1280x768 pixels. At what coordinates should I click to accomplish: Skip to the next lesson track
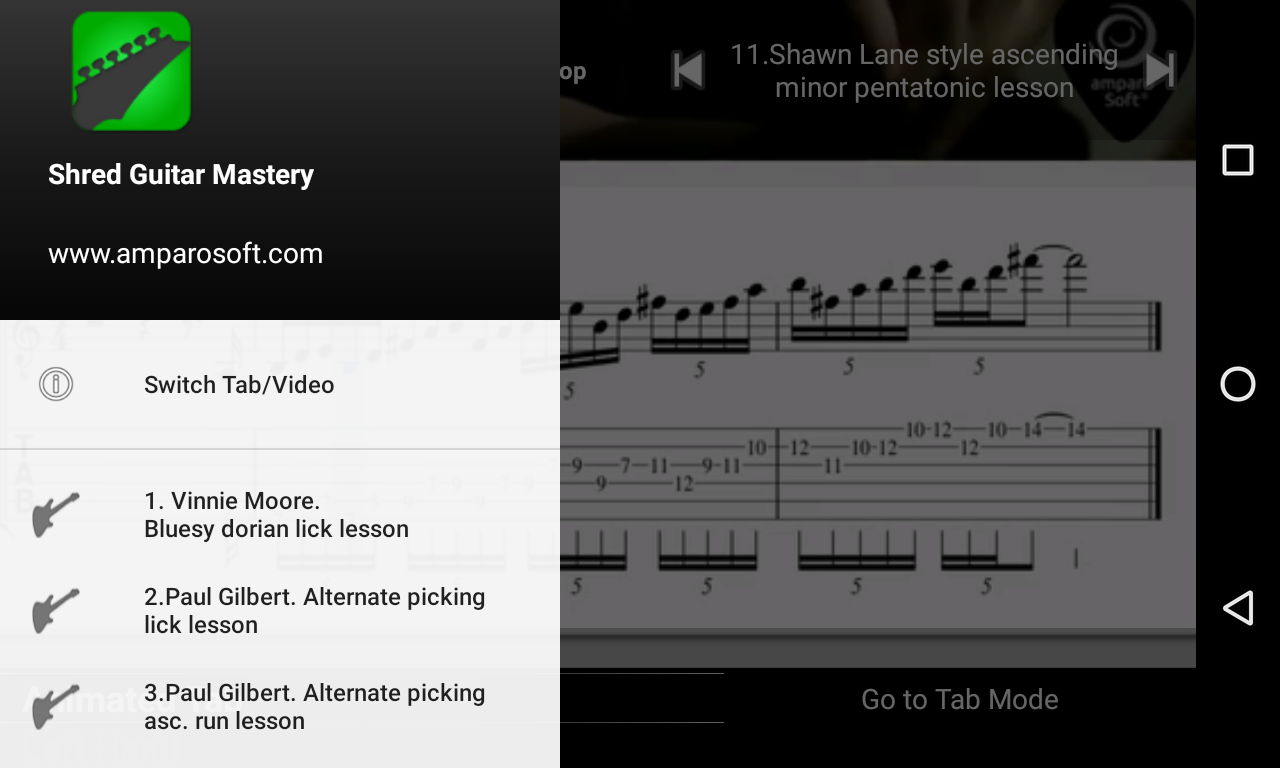[1160, 70]
